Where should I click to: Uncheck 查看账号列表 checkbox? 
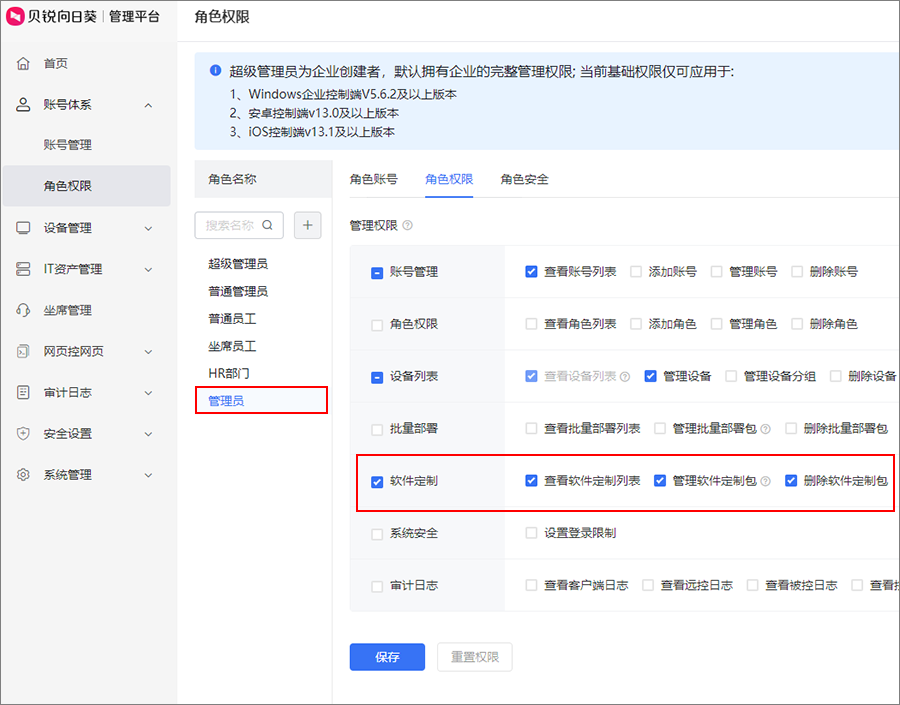[x=532, y=272]
